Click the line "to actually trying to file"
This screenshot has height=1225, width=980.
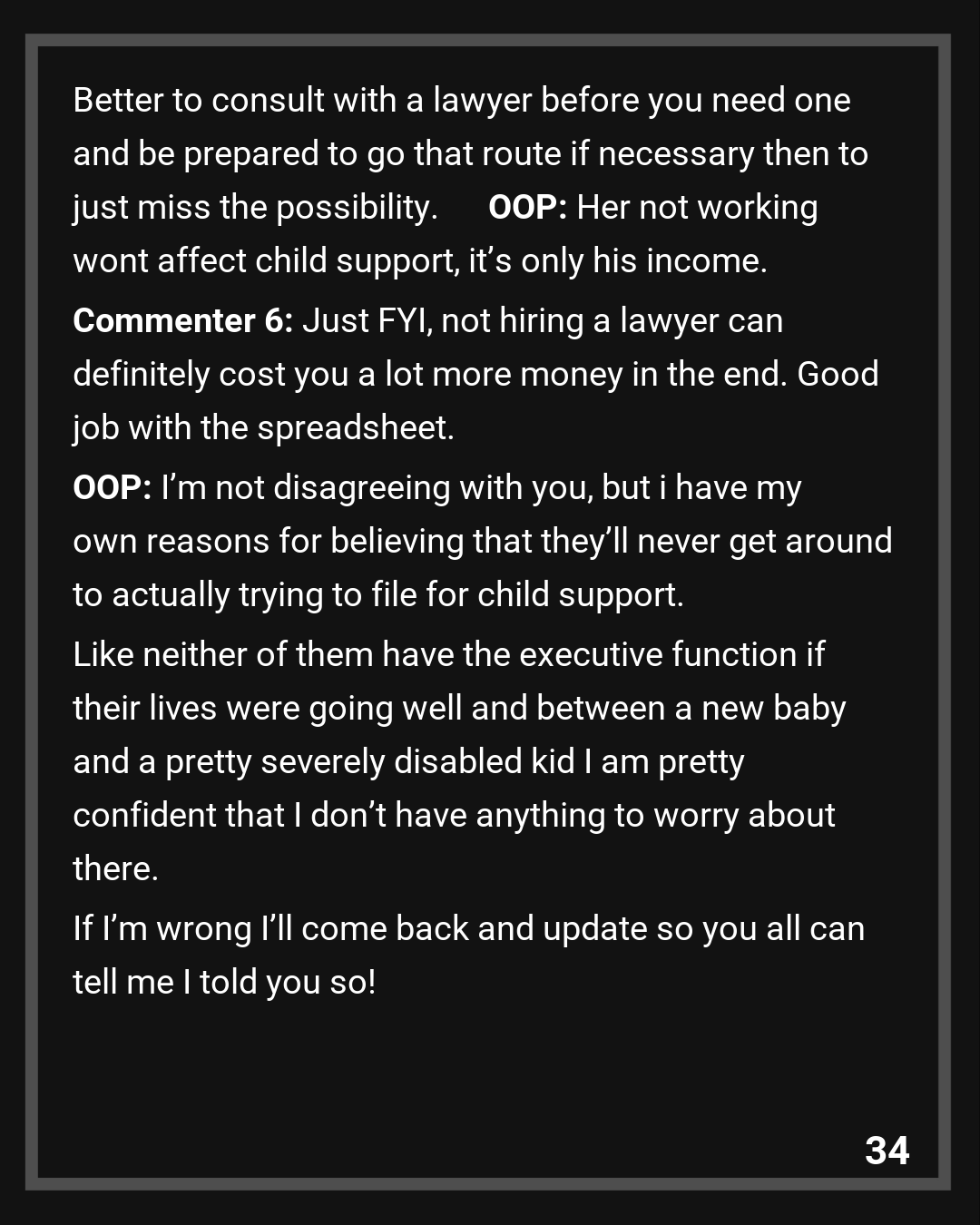point(377,594)
